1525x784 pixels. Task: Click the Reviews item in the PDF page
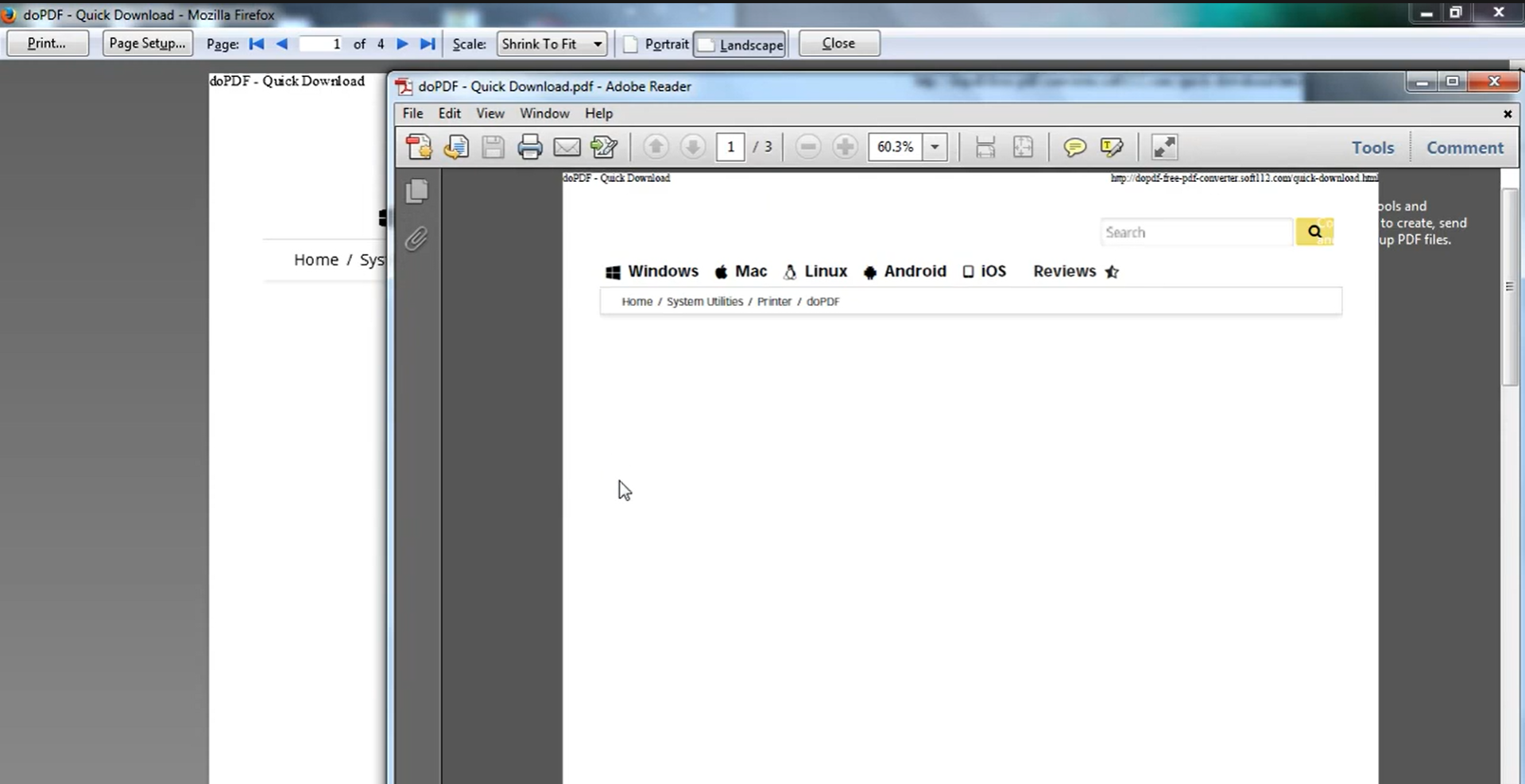pyautogui.click(x=1076, y=272)
